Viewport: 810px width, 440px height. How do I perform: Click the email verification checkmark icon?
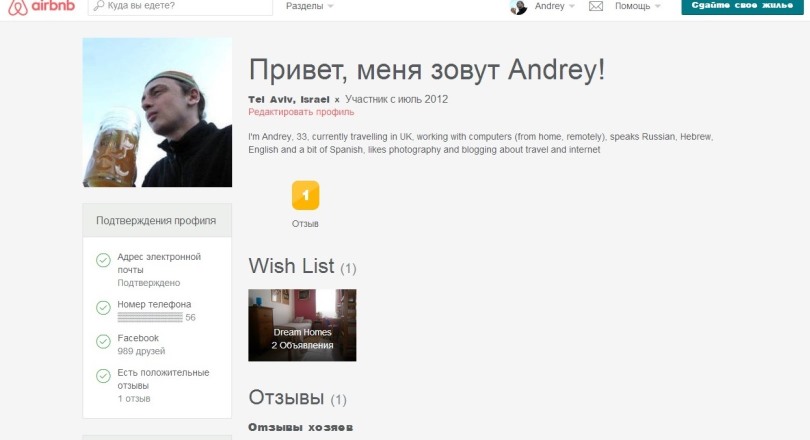click(103, 260)
